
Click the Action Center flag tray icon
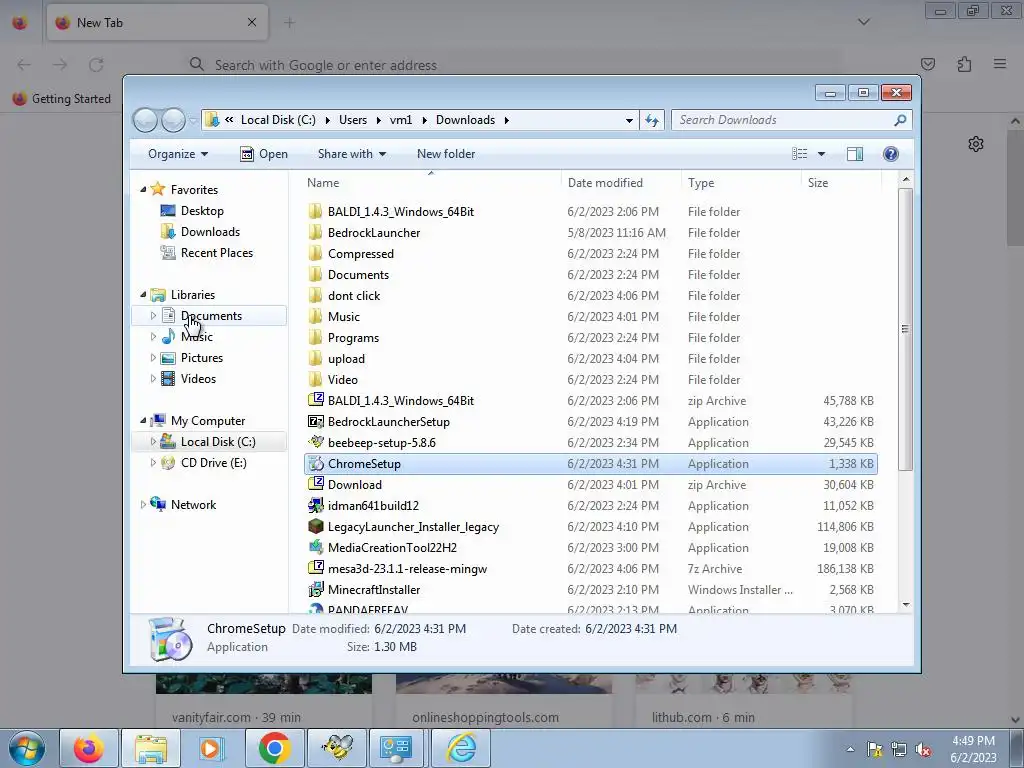click(x=875, y=750)
